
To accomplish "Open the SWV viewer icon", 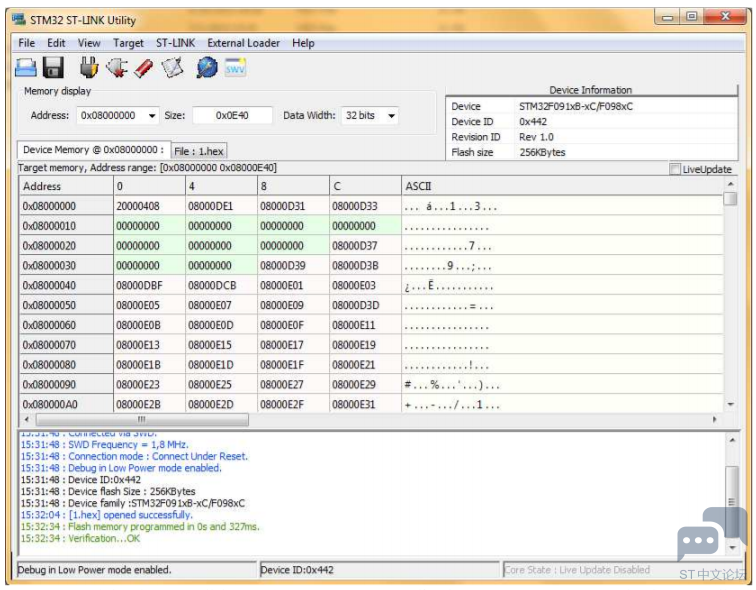I will tap(235, 67).
